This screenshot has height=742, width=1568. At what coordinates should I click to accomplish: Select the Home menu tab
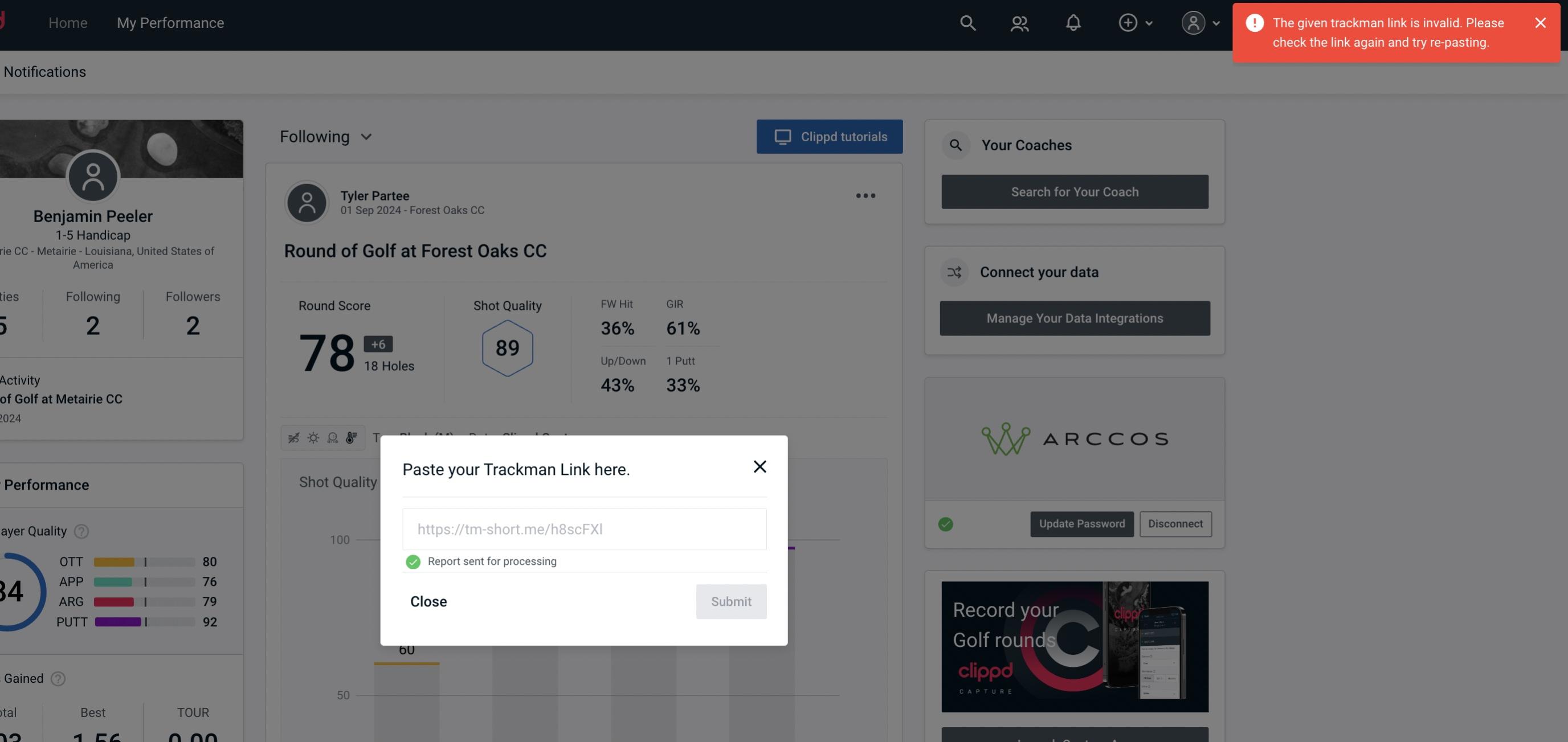(x=68, y=22)
